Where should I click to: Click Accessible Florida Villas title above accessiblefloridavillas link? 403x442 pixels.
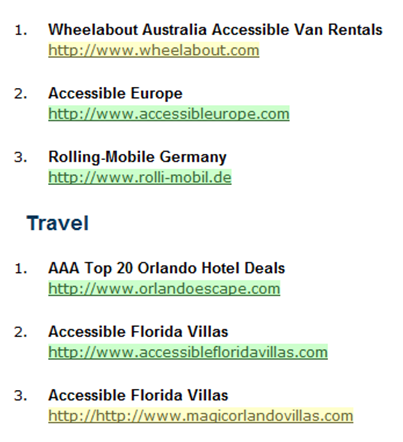coord(138,332)
